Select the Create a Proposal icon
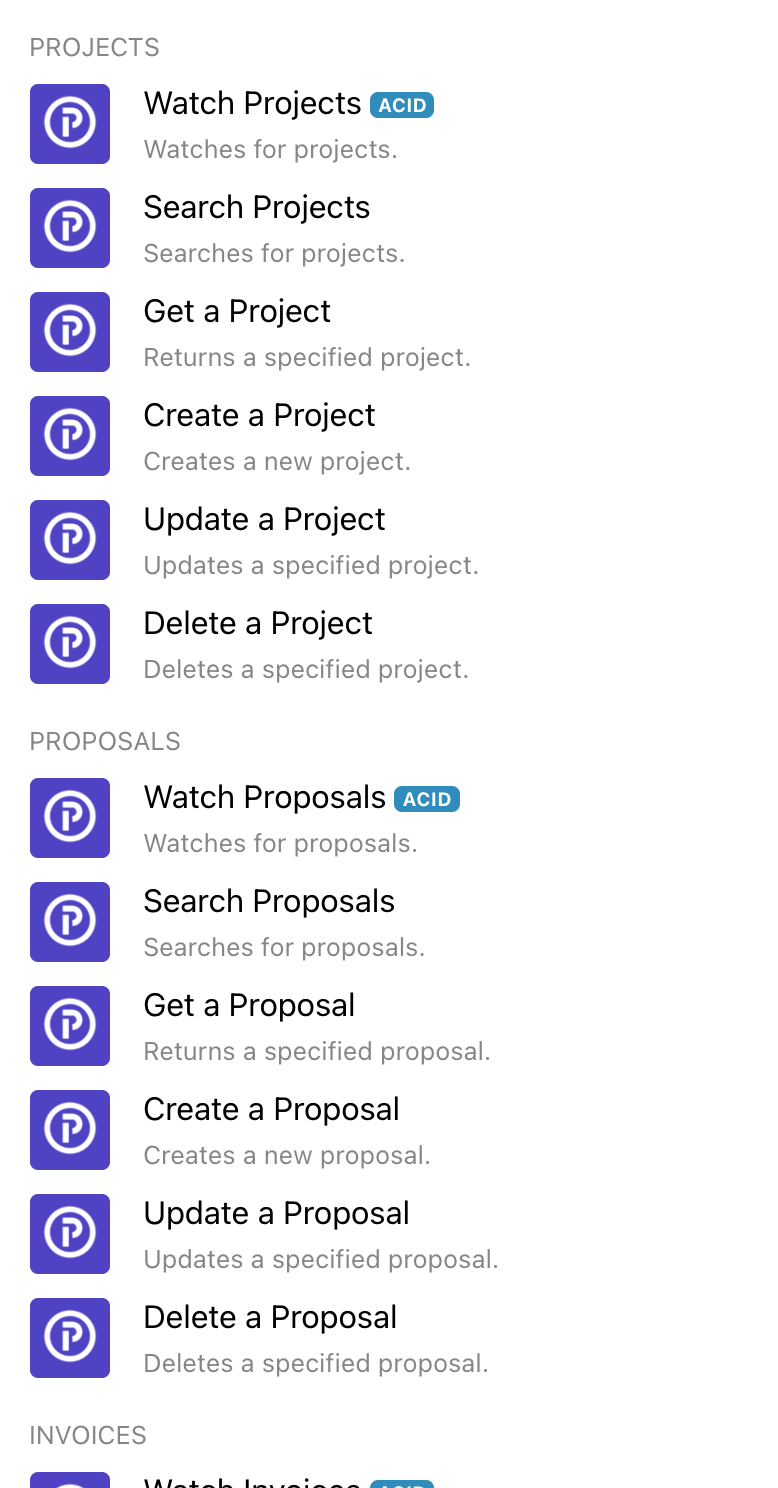The width and height of the screenshot is (778, 1488). [70, 1130]
